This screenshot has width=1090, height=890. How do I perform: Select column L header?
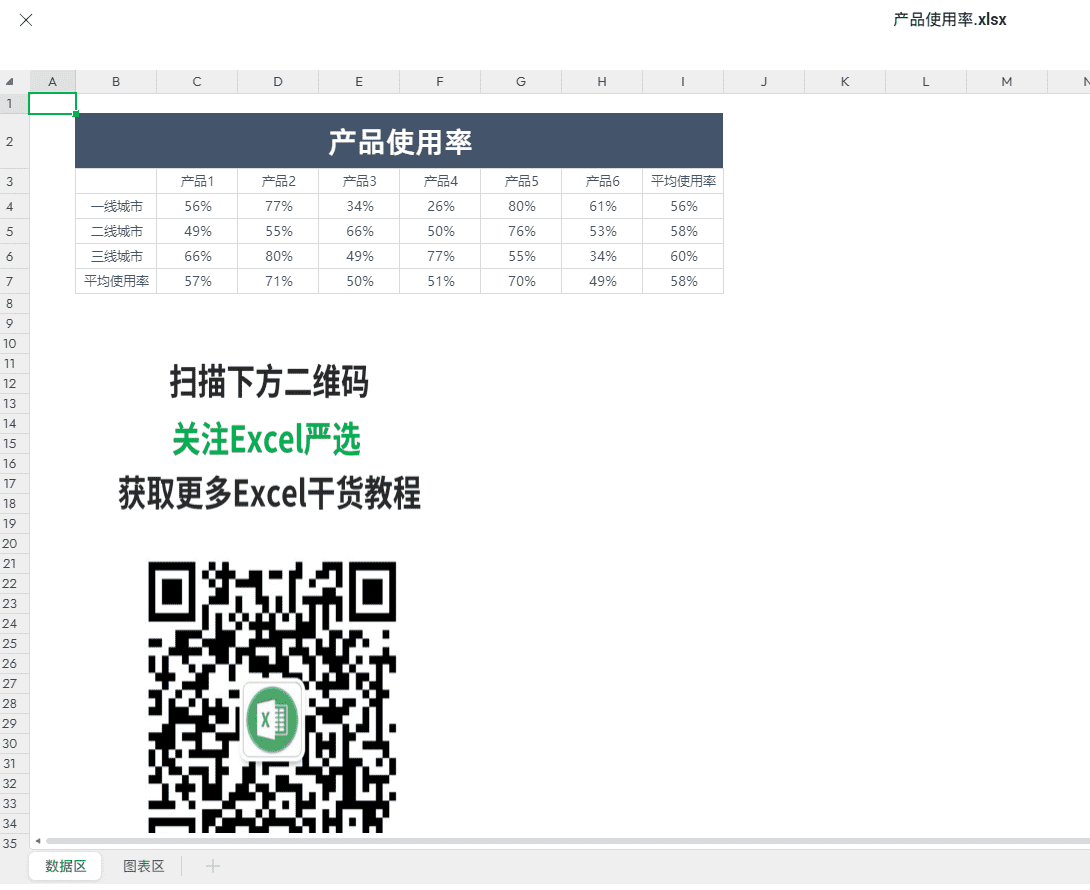coord(926,81)
